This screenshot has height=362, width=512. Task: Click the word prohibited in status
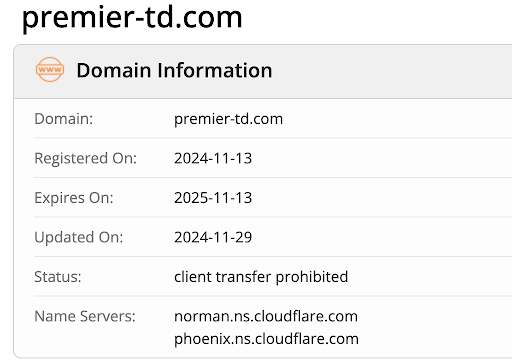coord(312,277)
